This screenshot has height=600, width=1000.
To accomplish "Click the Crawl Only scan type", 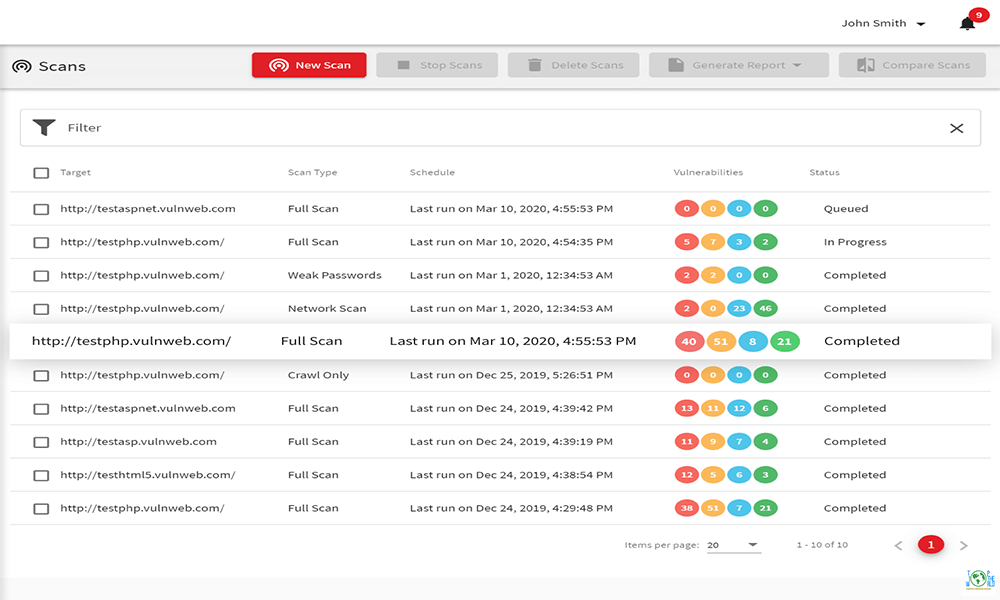I will (x=318, y=375).
